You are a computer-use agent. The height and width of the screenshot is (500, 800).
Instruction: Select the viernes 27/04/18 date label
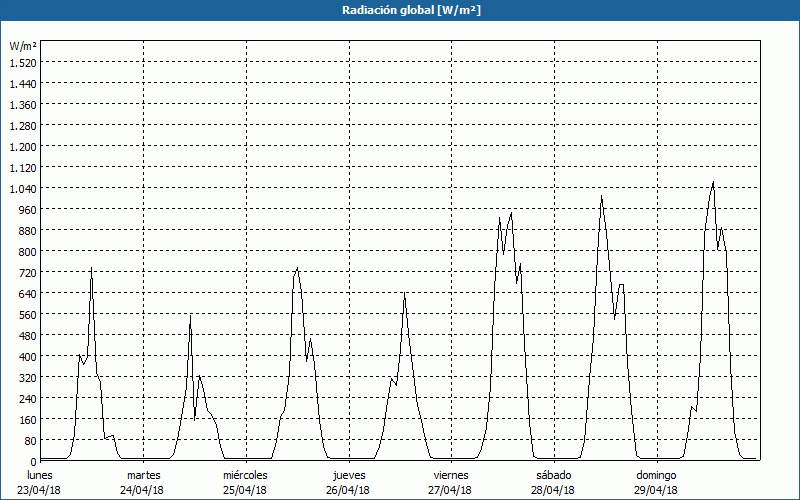(451, 482)
